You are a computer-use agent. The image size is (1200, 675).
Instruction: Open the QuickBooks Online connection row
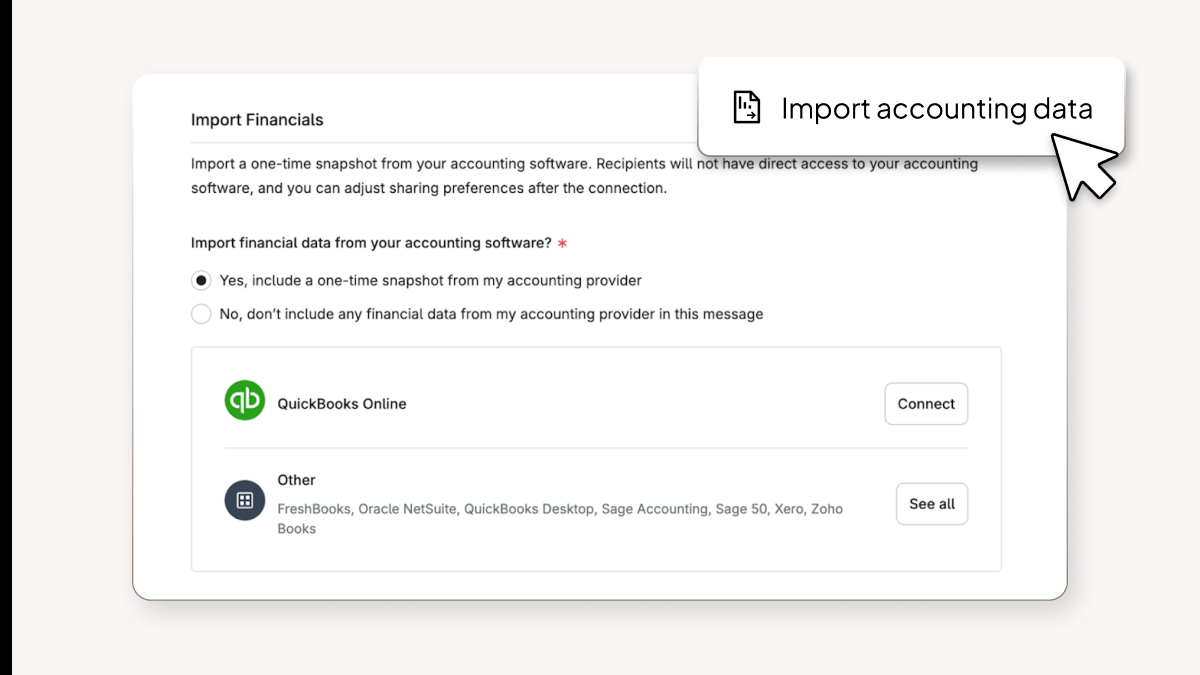coord(926,403)
